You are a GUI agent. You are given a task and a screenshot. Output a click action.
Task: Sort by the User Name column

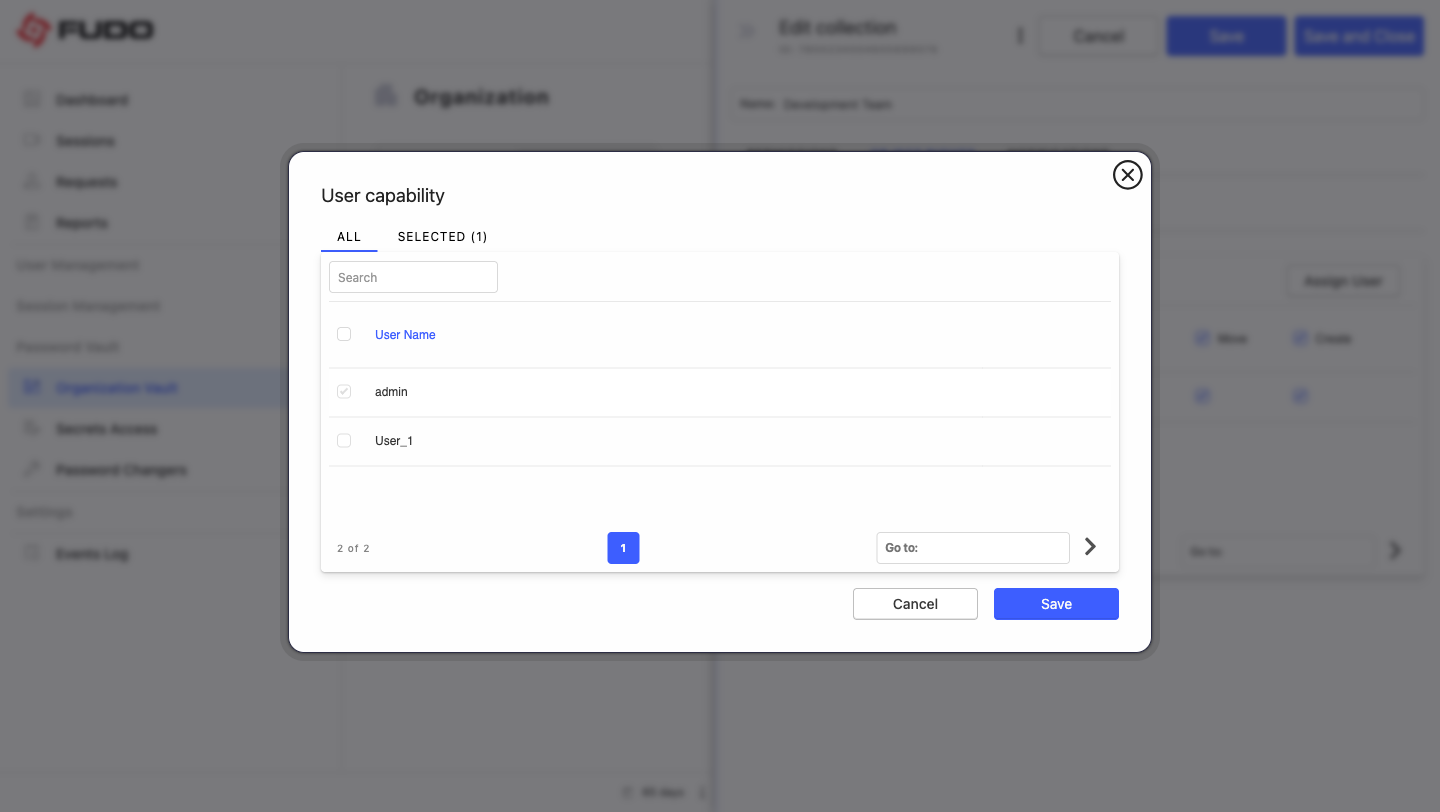pos(405,335)
